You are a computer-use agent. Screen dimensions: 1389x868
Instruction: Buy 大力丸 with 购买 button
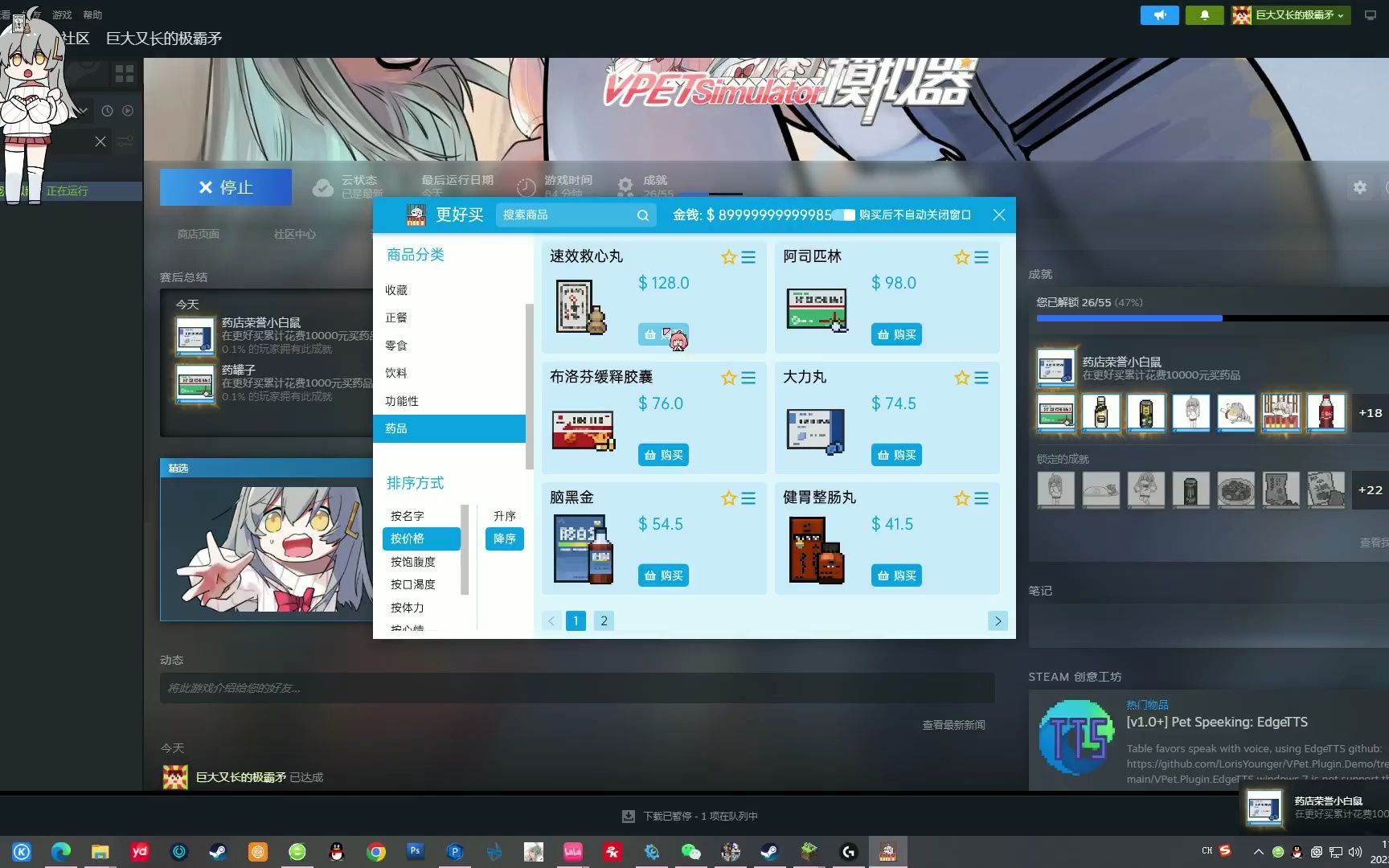(x=896, y=455)
